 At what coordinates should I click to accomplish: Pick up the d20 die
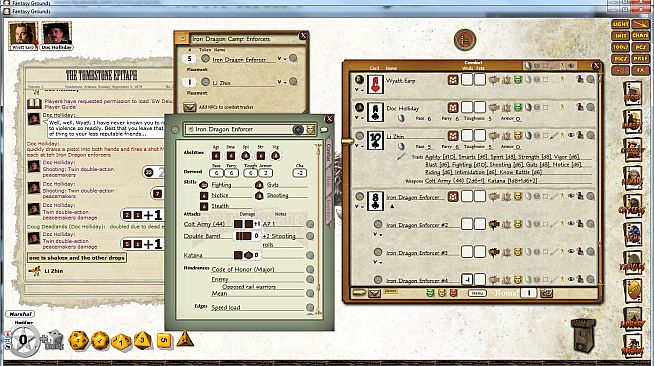(78, 340)
